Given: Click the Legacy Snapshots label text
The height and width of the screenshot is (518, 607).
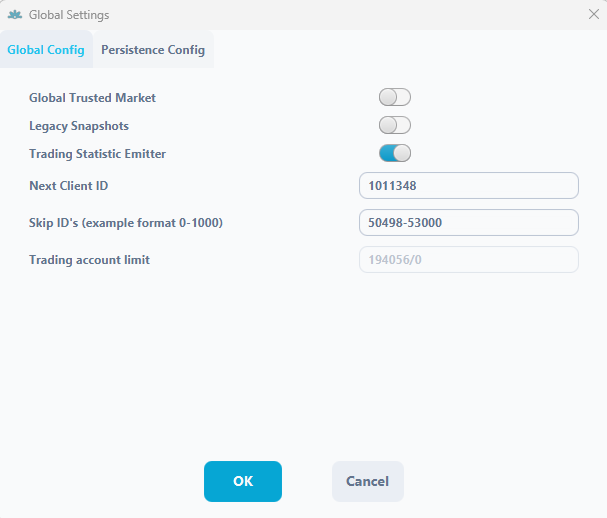Looking at the screenshot, I should [79, 126].
